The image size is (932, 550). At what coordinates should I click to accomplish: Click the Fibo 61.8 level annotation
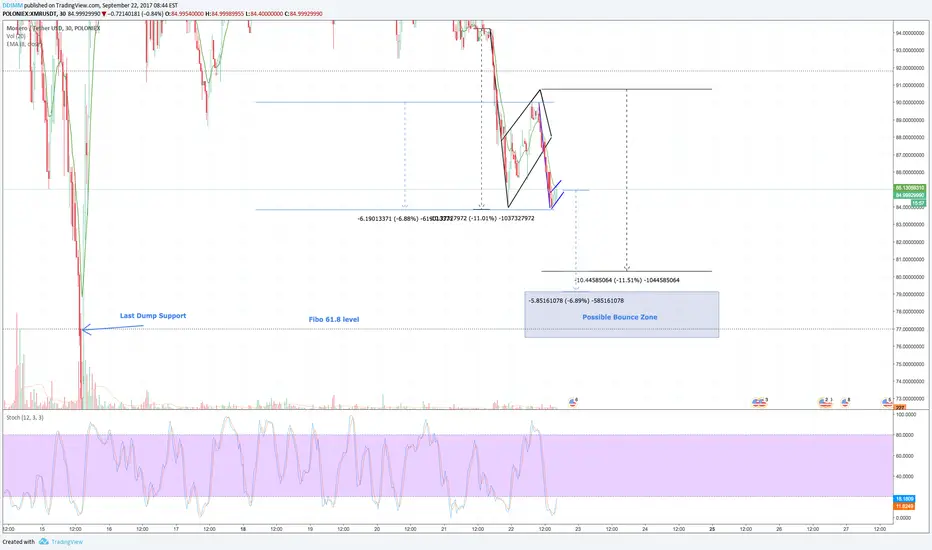(333, 319)
